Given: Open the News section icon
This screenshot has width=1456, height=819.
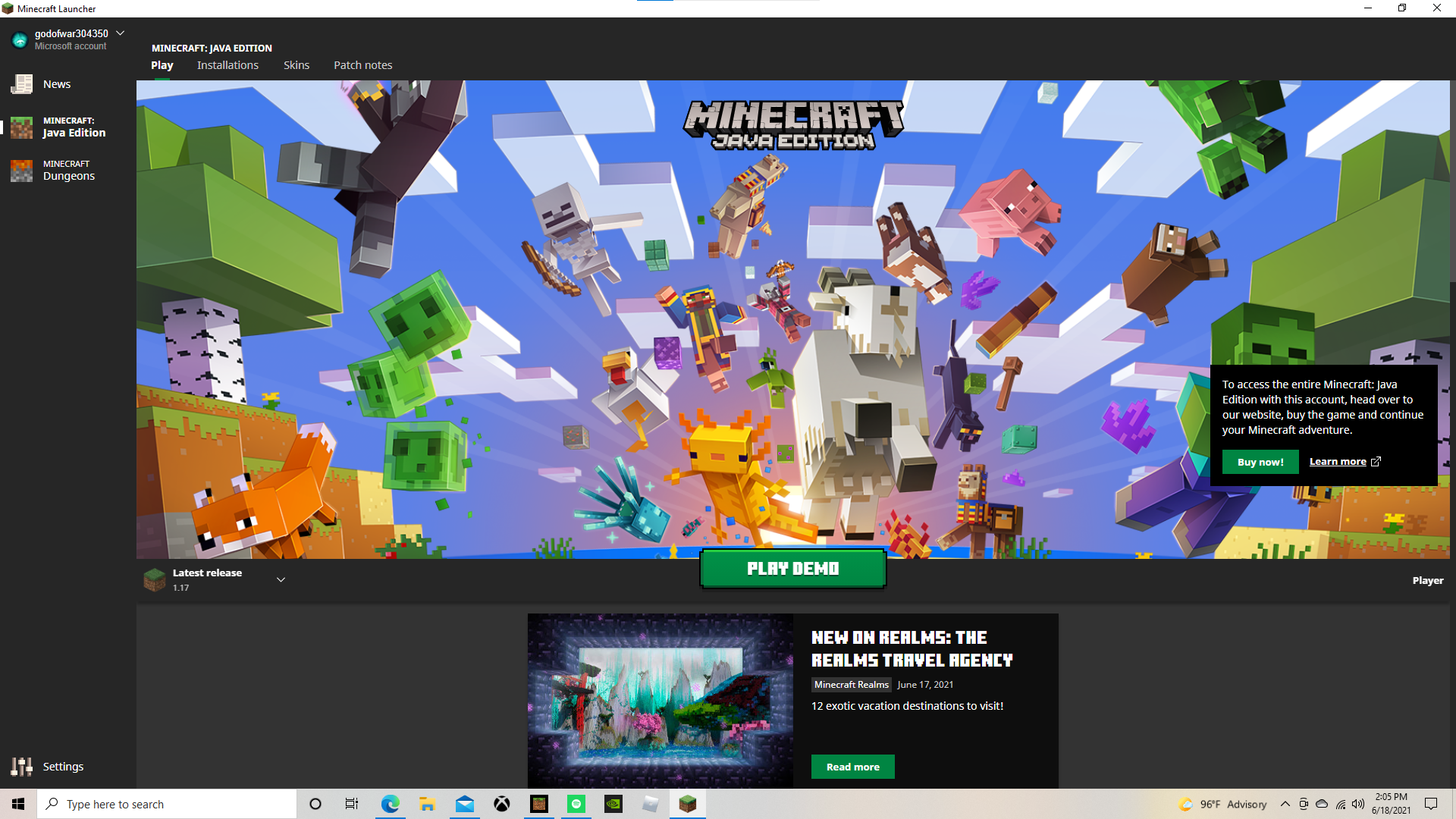Looking at the screenshot, I should click(x=22, y=84).
